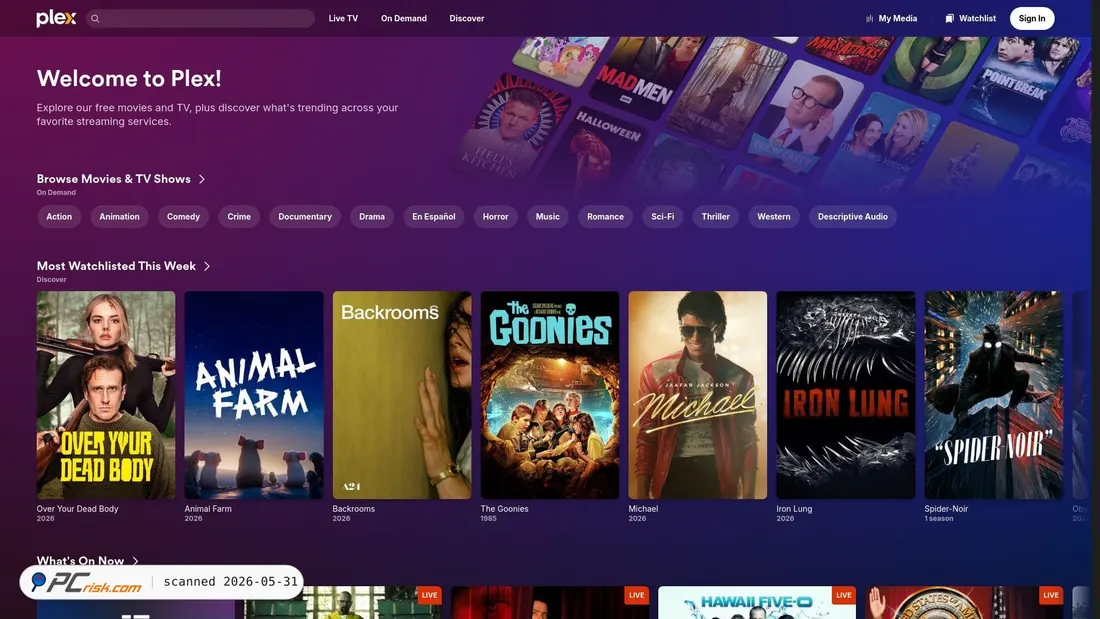
Task: Select the Drama genre chip
Action: [372, 217]
